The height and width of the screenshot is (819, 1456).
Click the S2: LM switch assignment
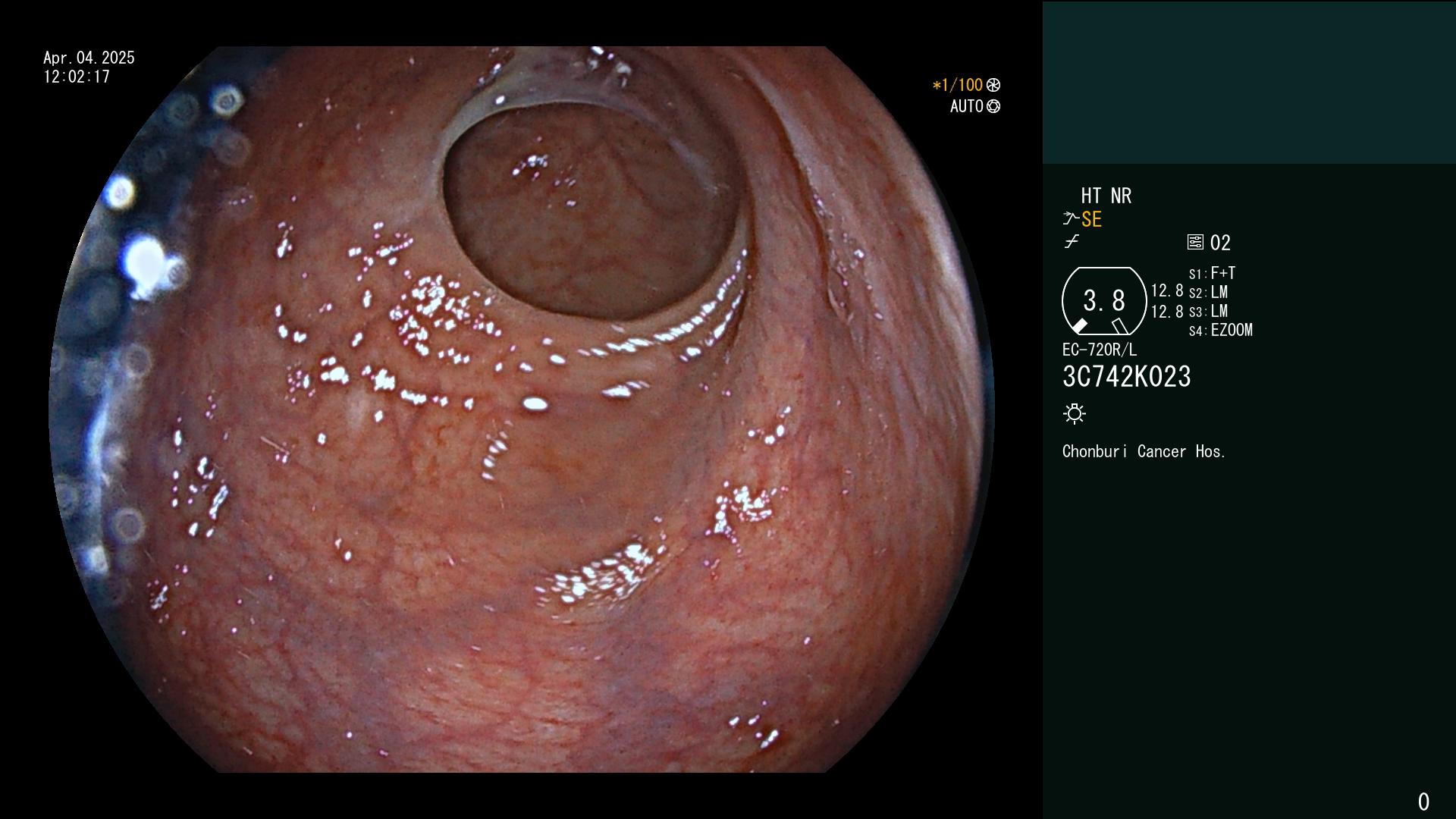1209,293
